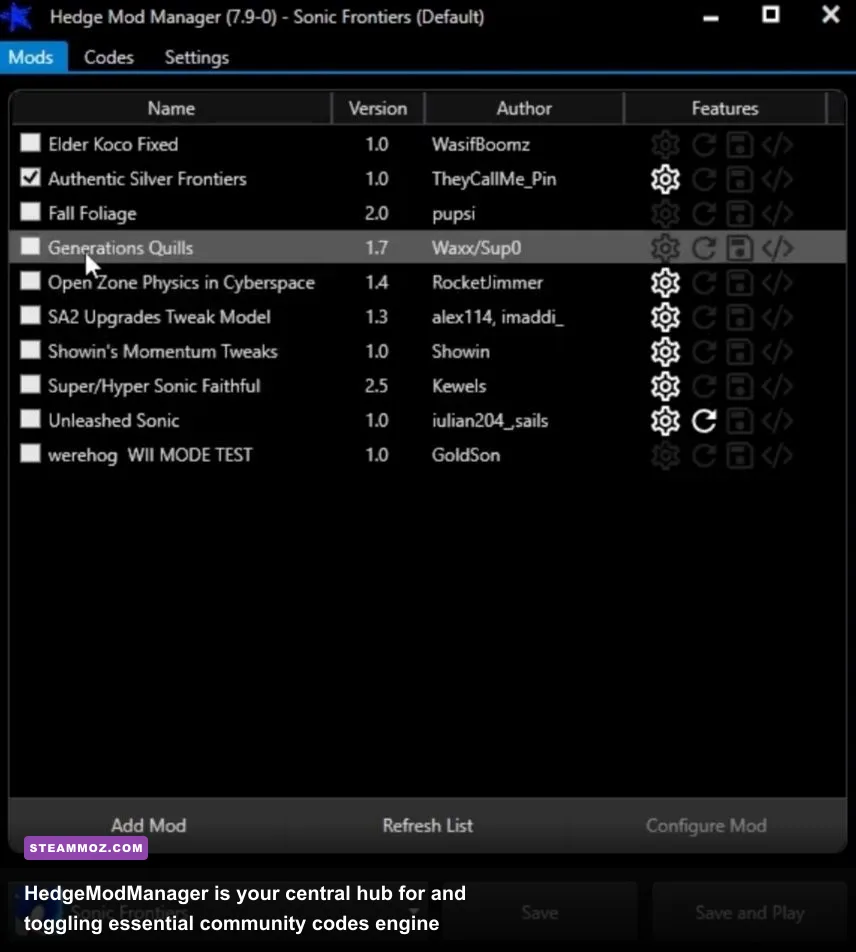Sort by the Author column header
The image size is (856, 952).
coord(524,109)
